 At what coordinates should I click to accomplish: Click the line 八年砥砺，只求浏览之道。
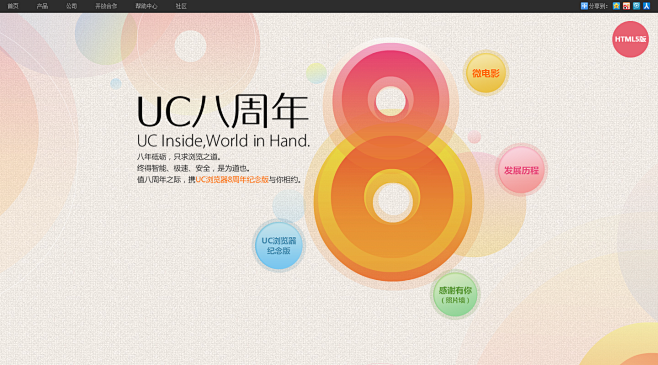tap(179, 157)
